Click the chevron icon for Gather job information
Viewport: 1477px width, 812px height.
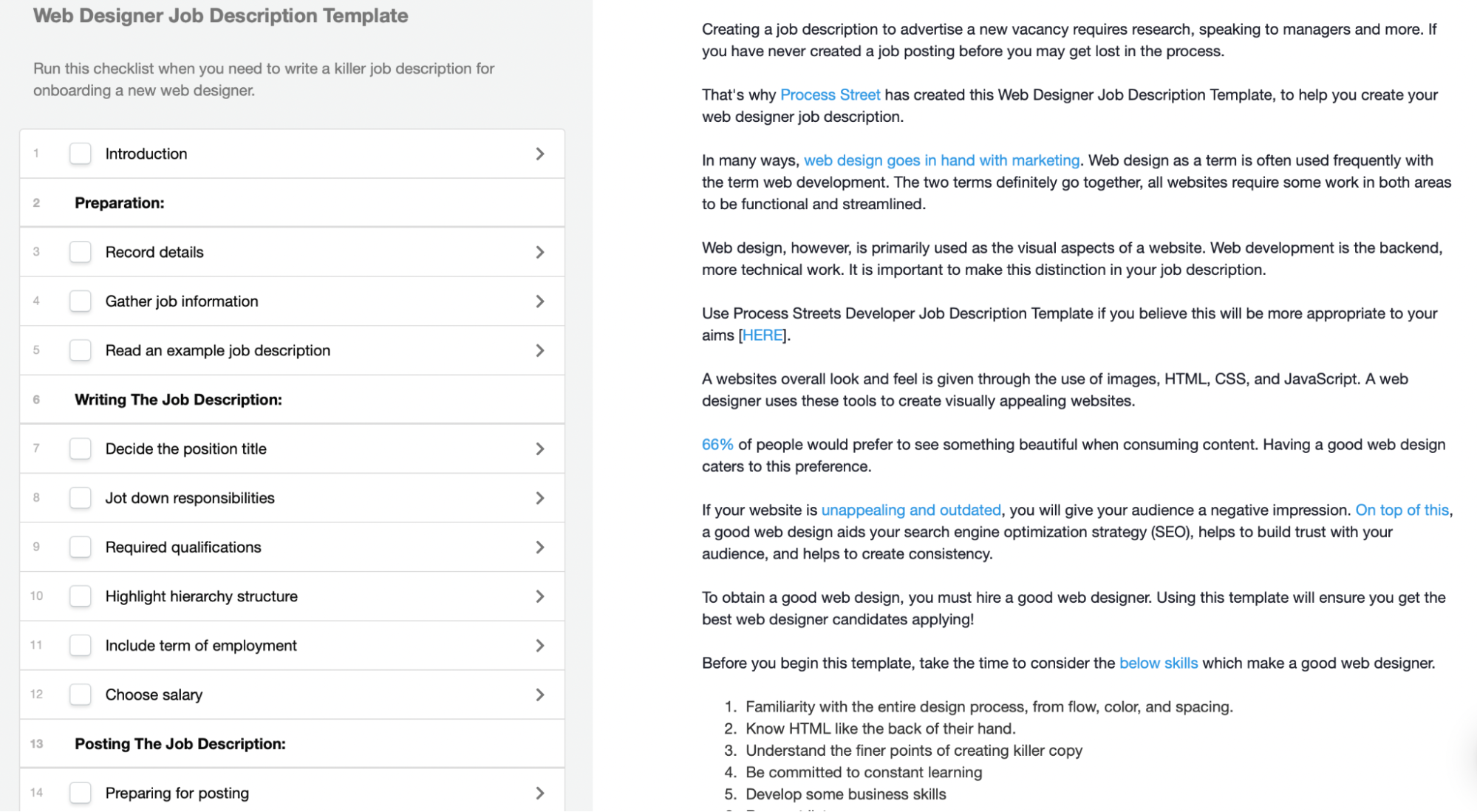540,301
